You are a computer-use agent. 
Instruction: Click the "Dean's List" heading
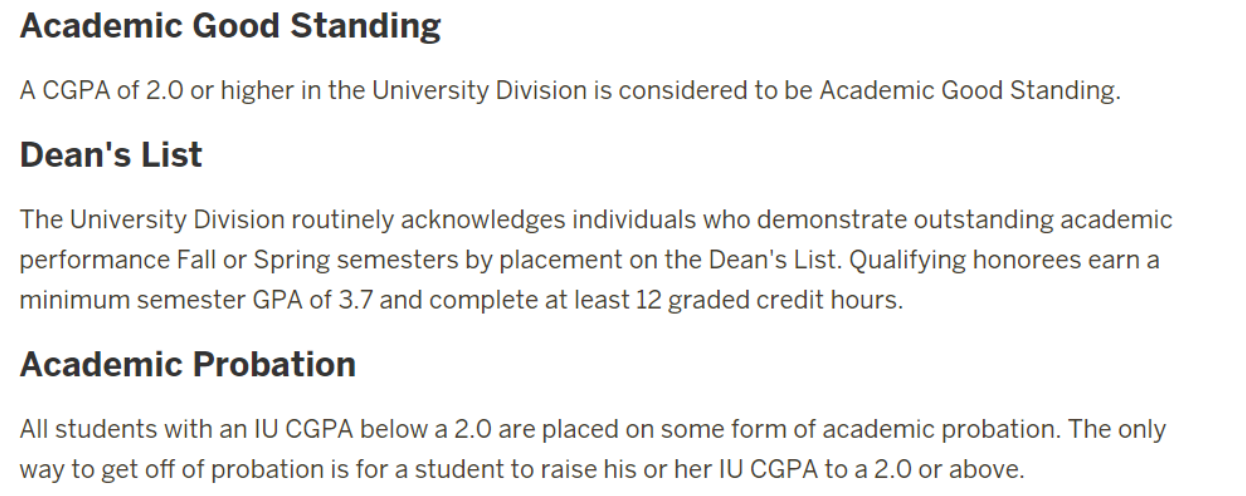(x=111, y=155)
